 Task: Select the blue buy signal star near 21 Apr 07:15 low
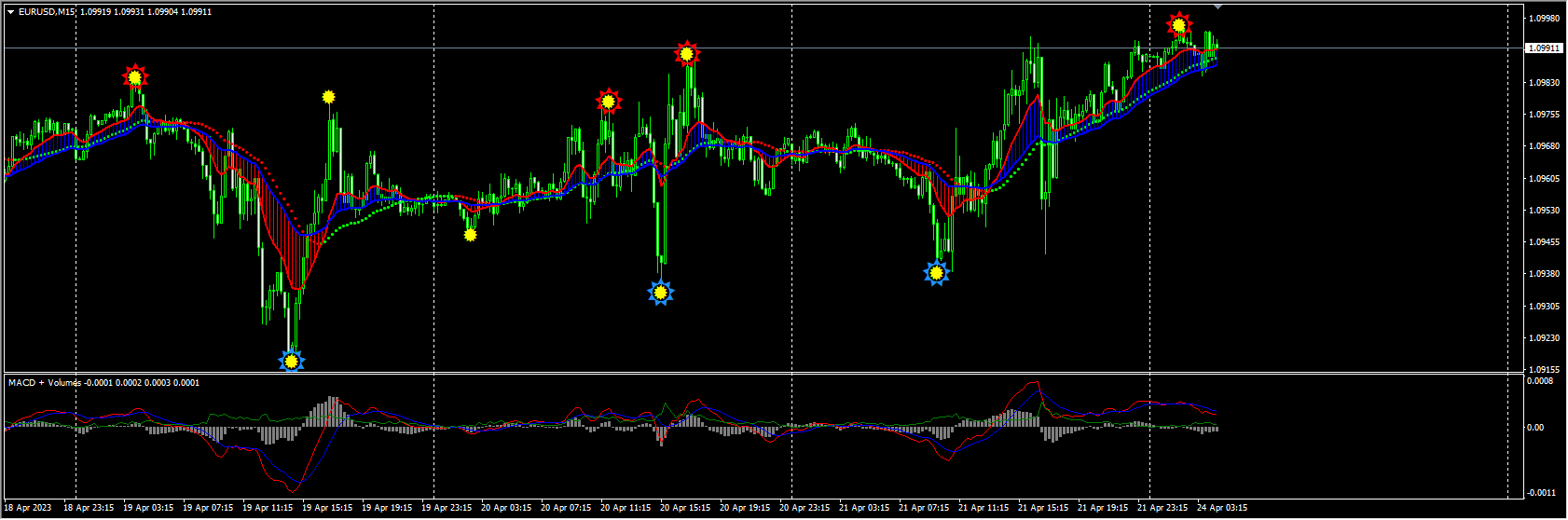click(x=936, y=273)
